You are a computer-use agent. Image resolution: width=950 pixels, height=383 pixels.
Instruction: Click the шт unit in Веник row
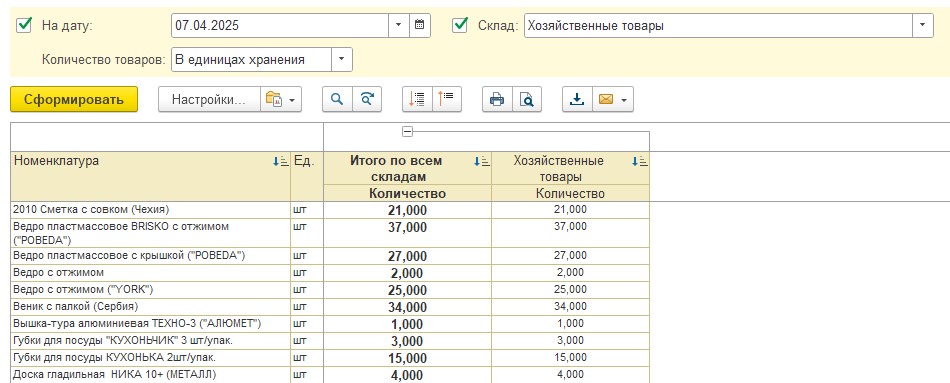coord(300,307)
